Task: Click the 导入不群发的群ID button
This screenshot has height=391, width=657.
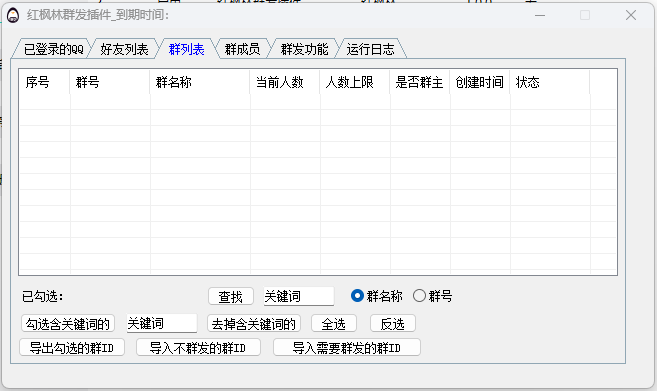Action: 198,347
